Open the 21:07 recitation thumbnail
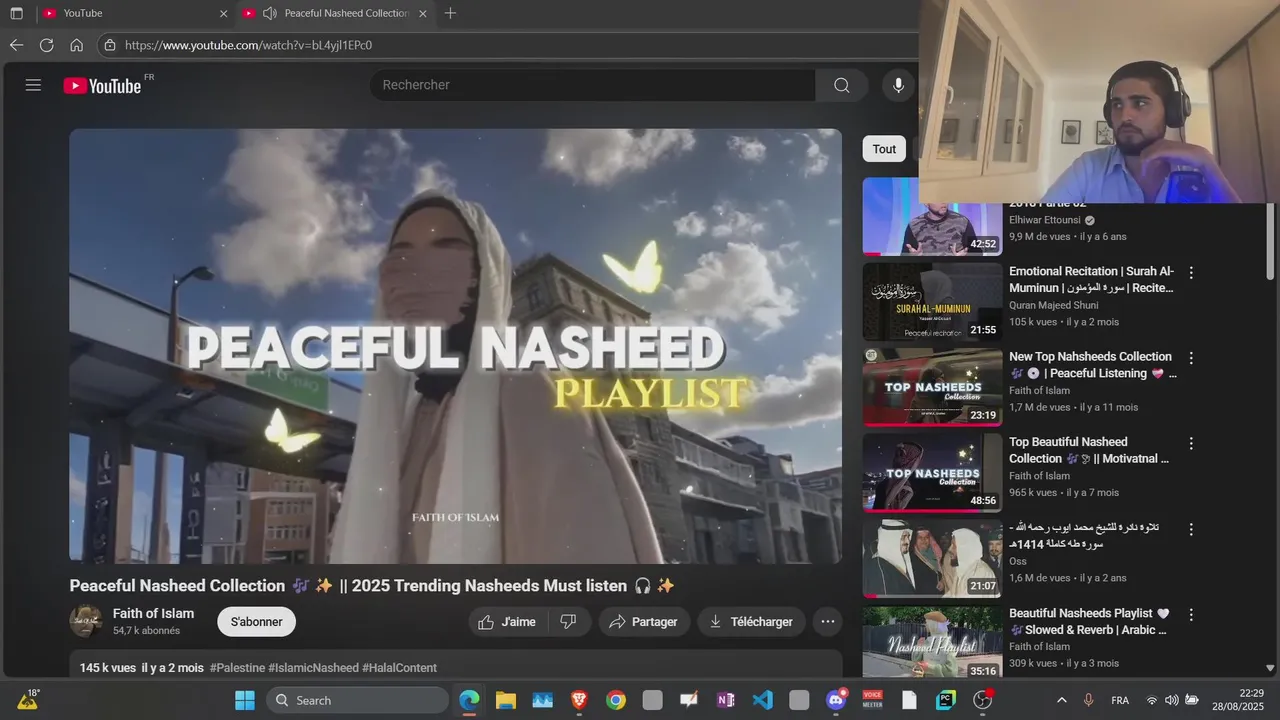This screenshot has height=720, width=1280. click(x=932, y=558)
